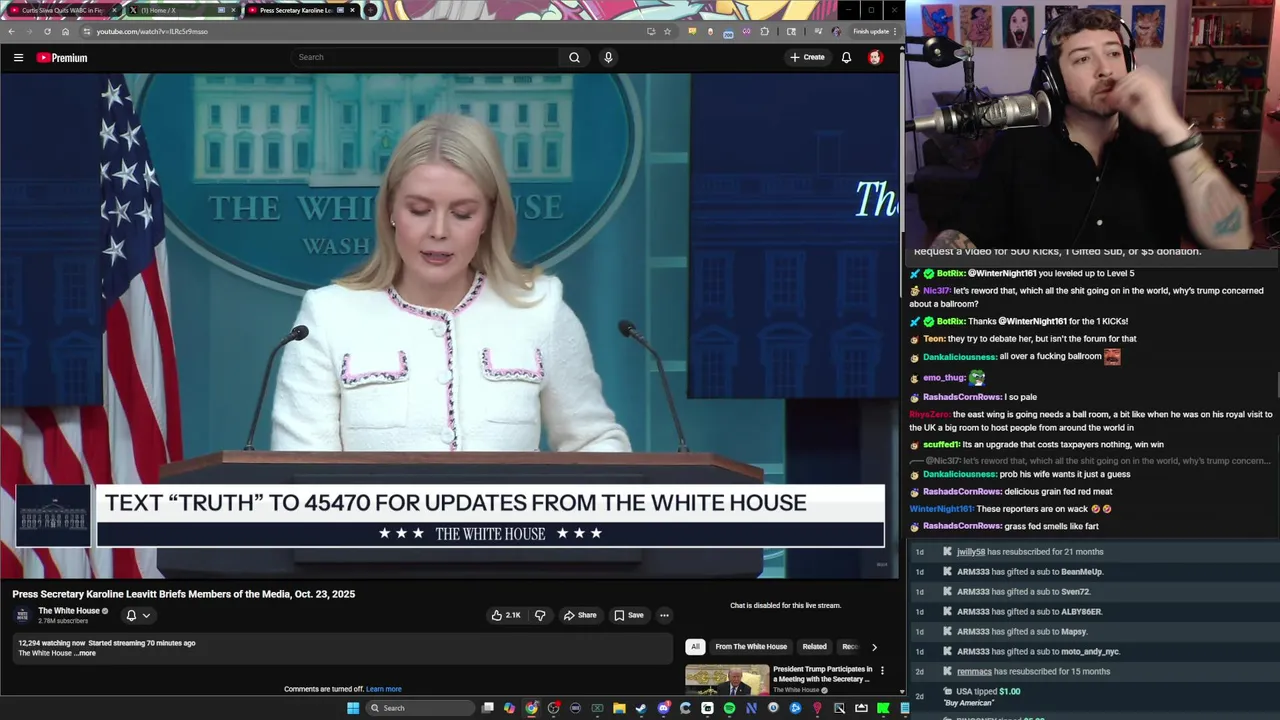Reload the page with browser refresh icon
This screenshot has height=720, width=1280.
click(47, 31)
